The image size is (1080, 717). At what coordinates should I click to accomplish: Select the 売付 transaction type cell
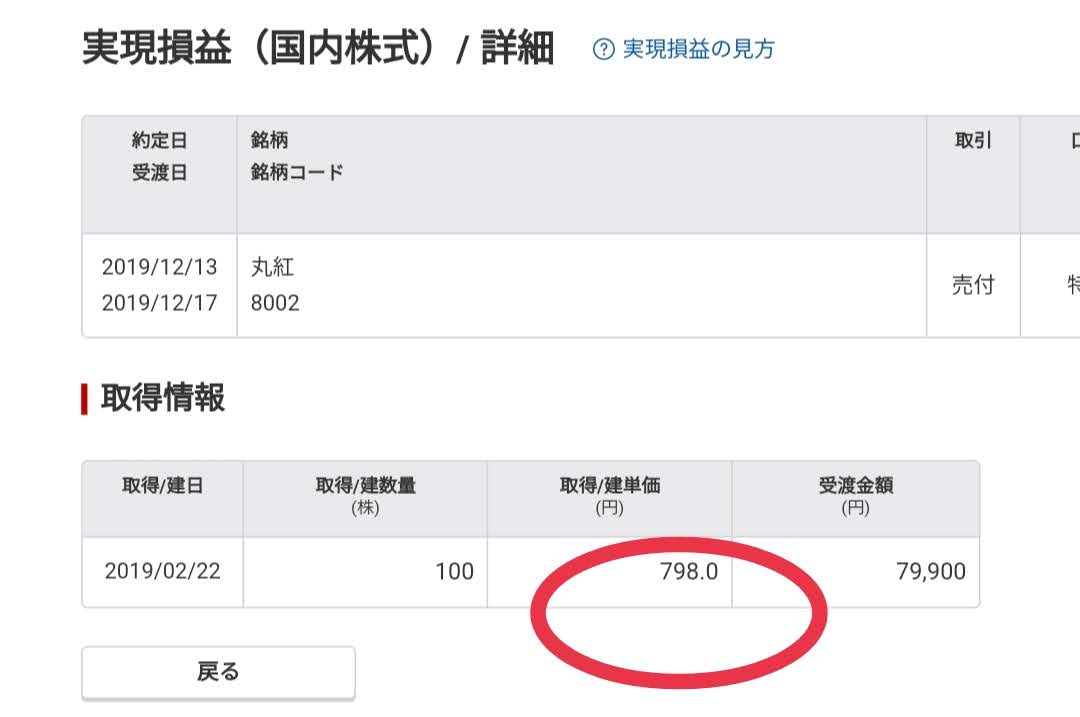[973, 285]
